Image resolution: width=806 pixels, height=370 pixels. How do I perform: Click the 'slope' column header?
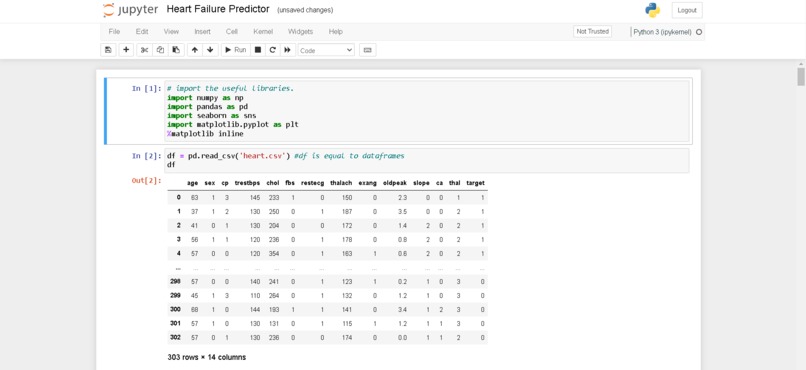[421, 183]
